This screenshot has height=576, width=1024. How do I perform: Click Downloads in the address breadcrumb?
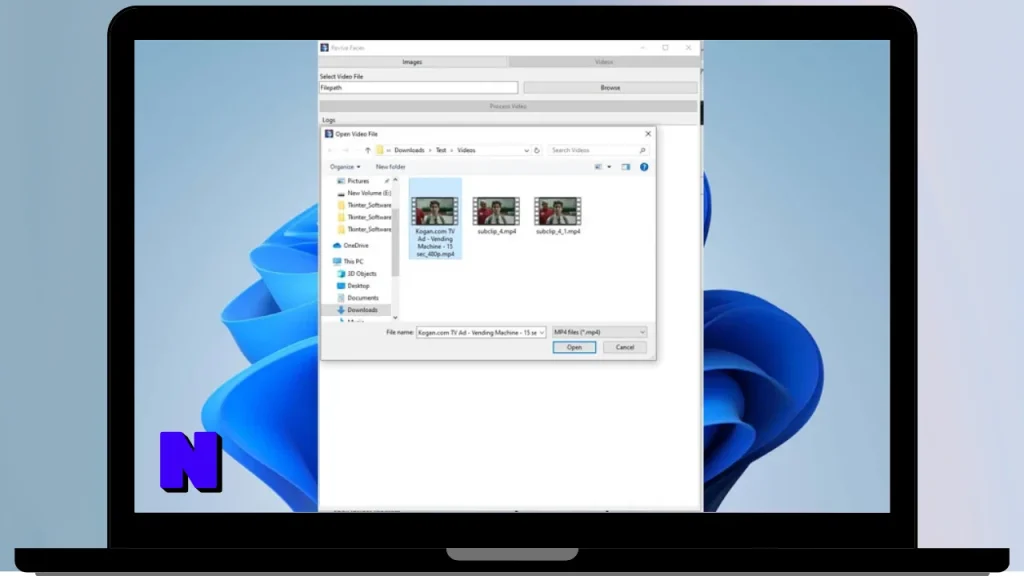(x=409, y=150)
